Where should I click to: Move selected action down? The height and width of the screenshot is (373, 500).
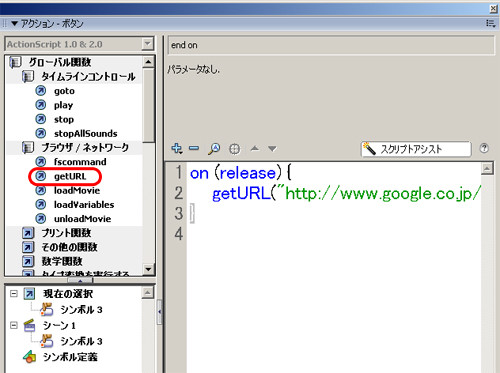tap(272, 149)
